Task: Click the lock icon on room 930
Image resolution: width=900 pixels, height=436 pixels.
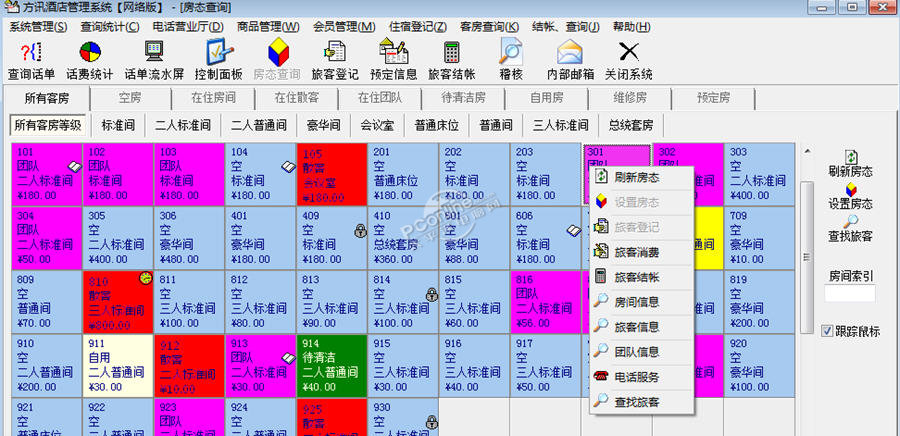Action: tap(432, 423)
